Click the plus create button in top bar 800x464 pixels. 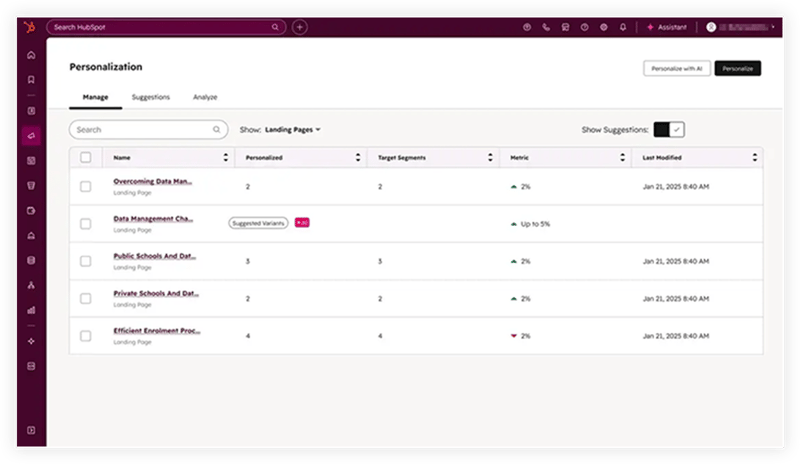coord(299,27)
